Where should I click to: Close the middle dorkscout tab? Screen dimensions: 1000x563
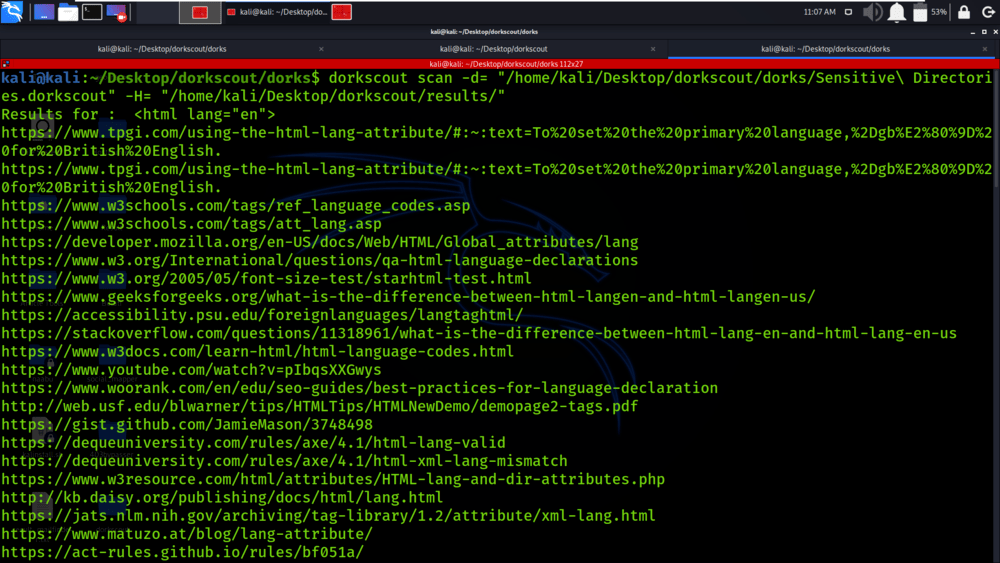click(653, 49)
